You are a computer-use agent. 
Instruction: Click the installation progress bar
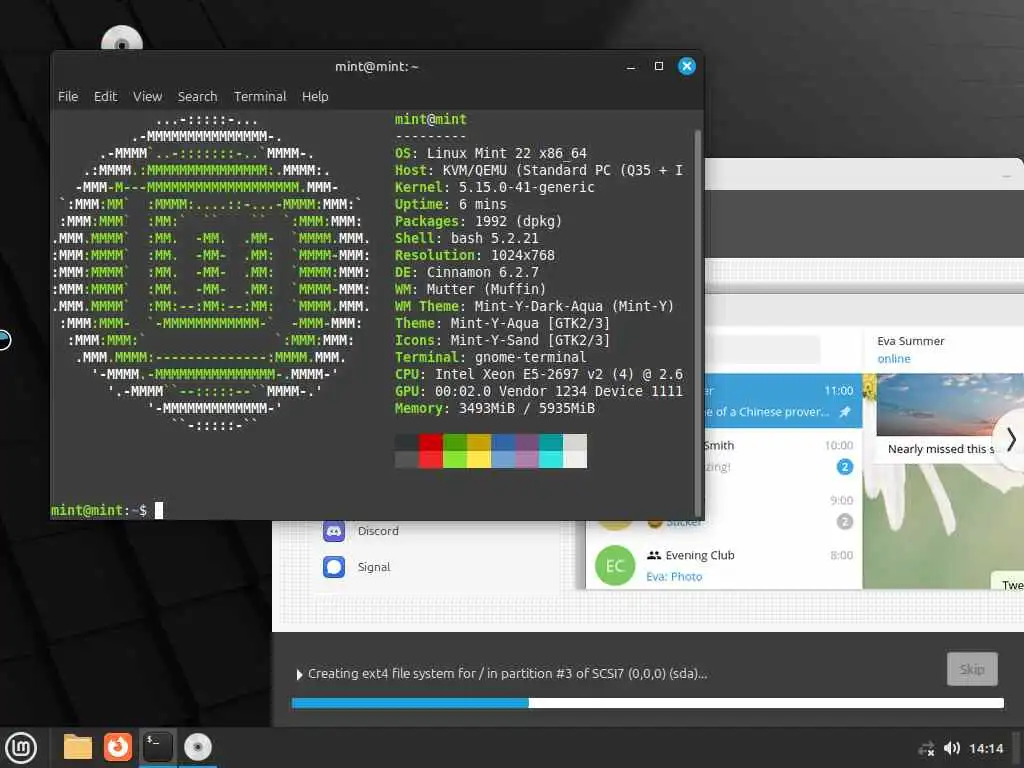pyautogui.click(x=647, y=703)
